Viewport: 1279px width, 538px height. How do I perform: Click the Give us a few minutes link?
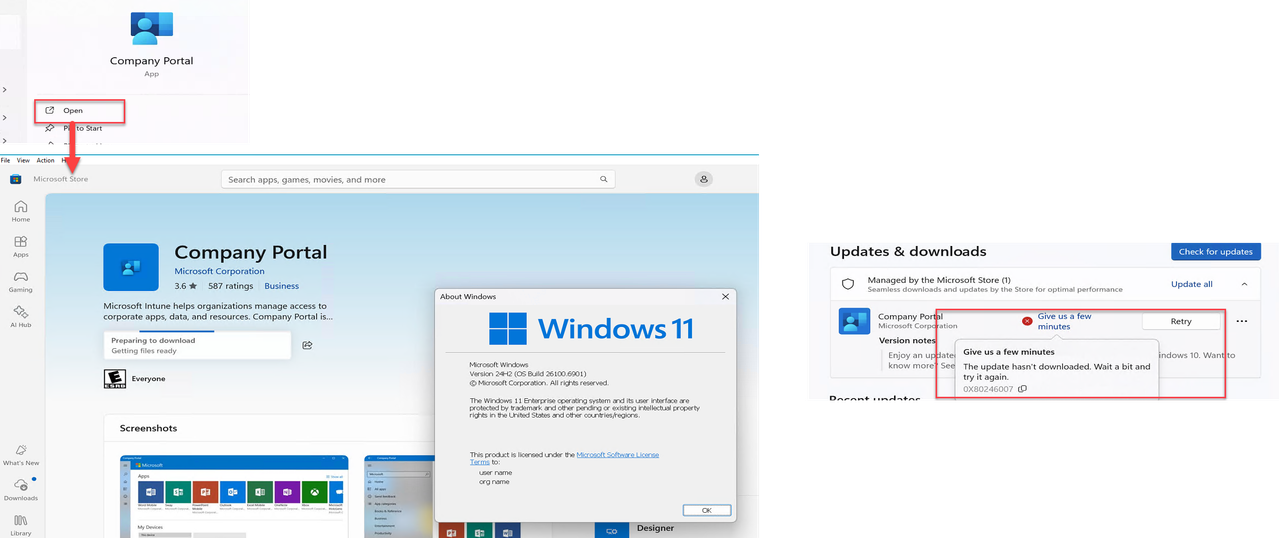pos(1064,321)
